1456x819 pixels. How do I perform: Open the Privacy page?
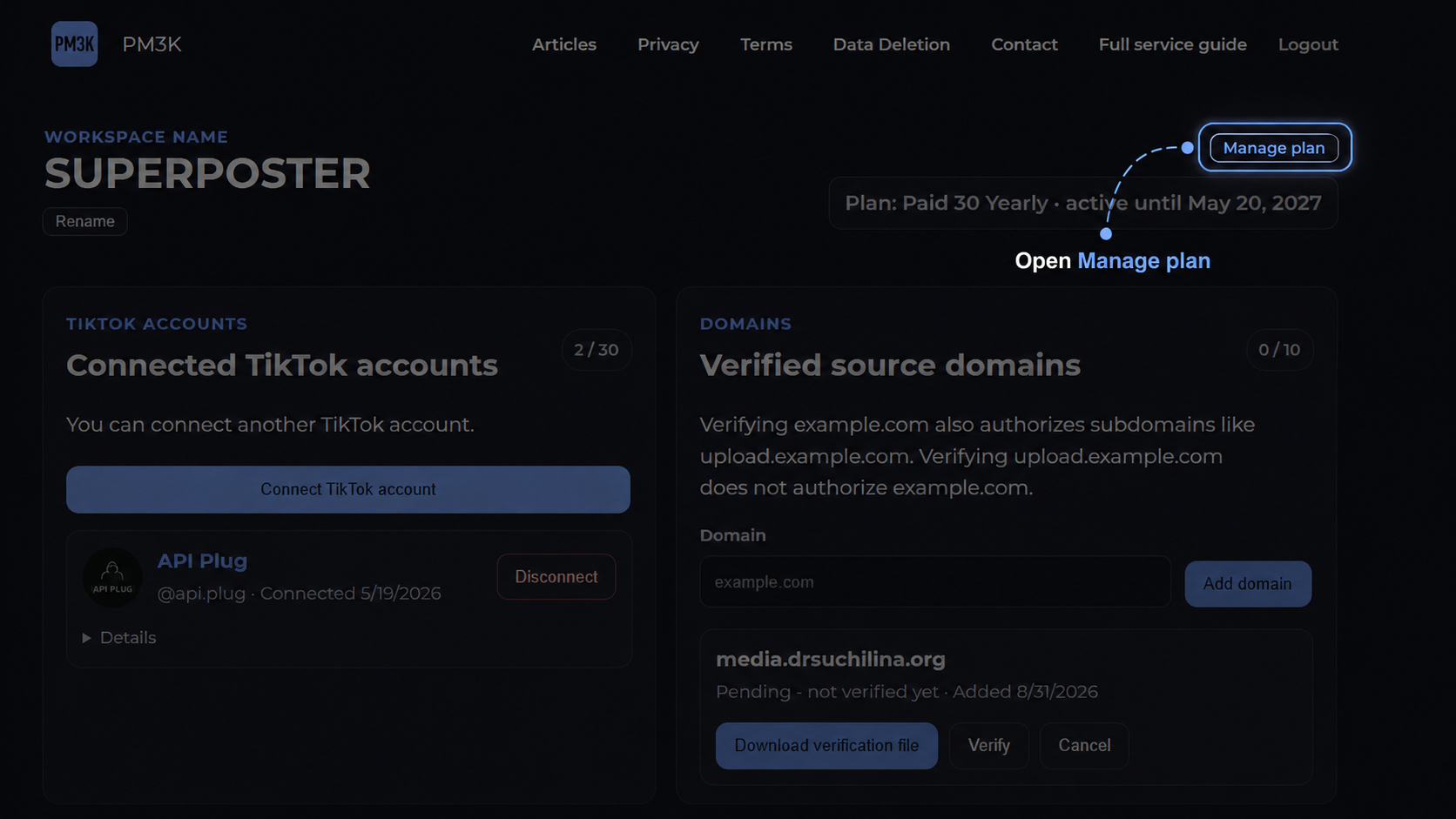(x=668, y=44)
